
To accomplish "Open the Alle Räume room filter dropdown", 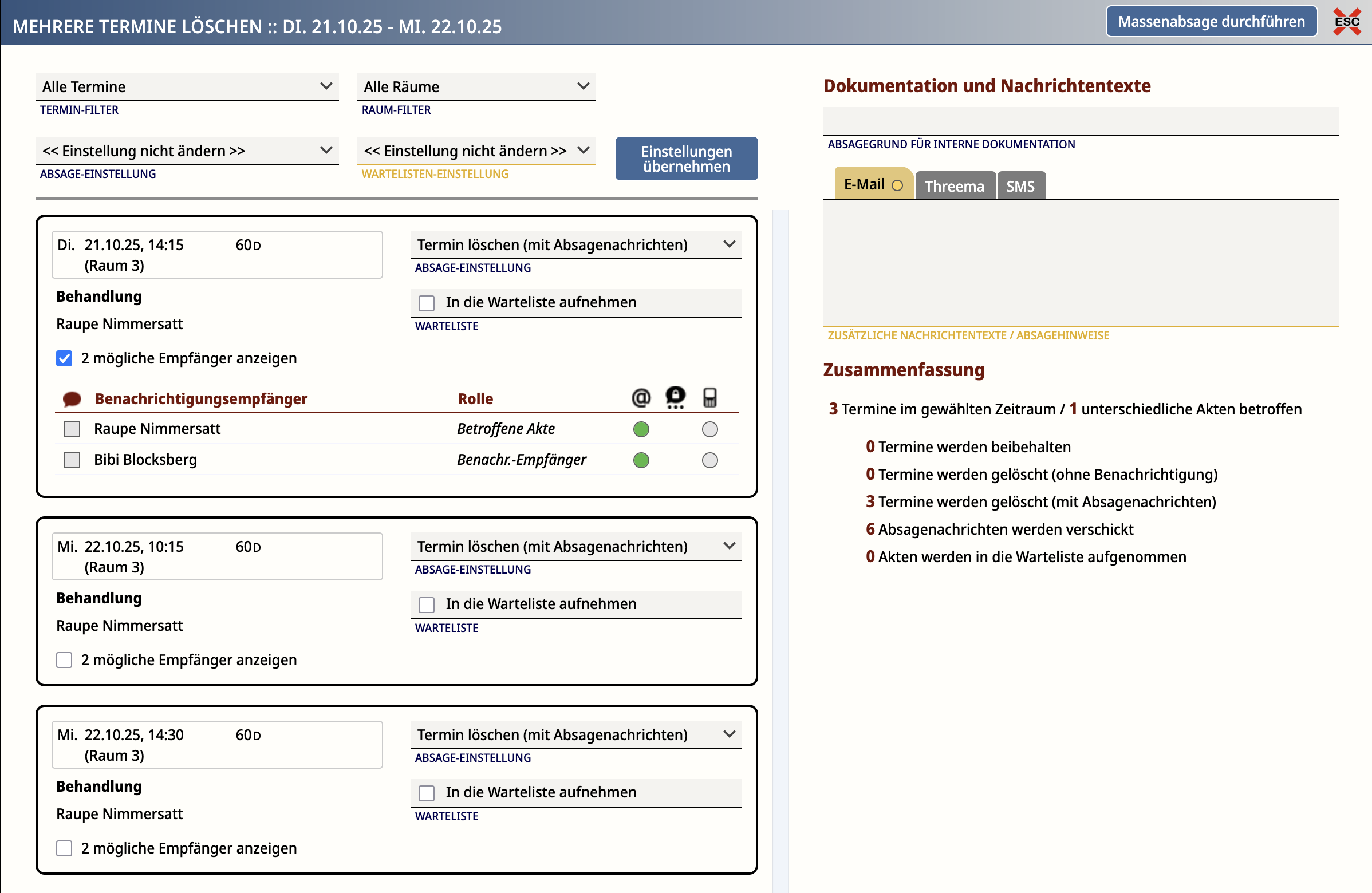I will pos(476,86).
